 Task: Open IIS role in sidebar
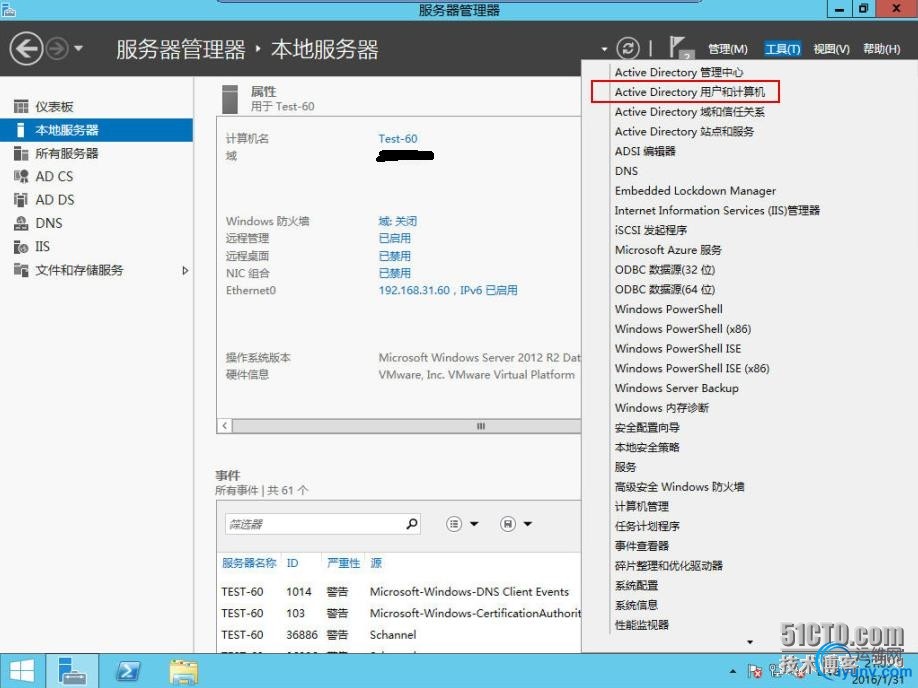coord(96,247)
